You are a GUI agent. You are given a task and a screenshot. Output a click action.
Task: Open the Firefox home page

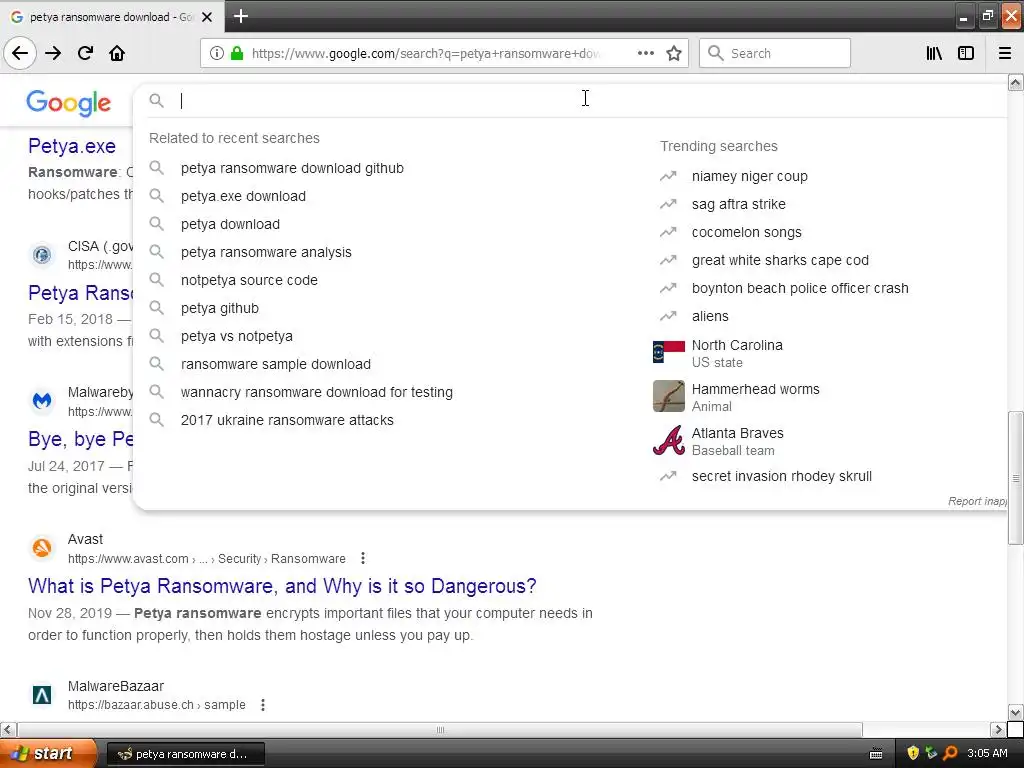point(117,53)
